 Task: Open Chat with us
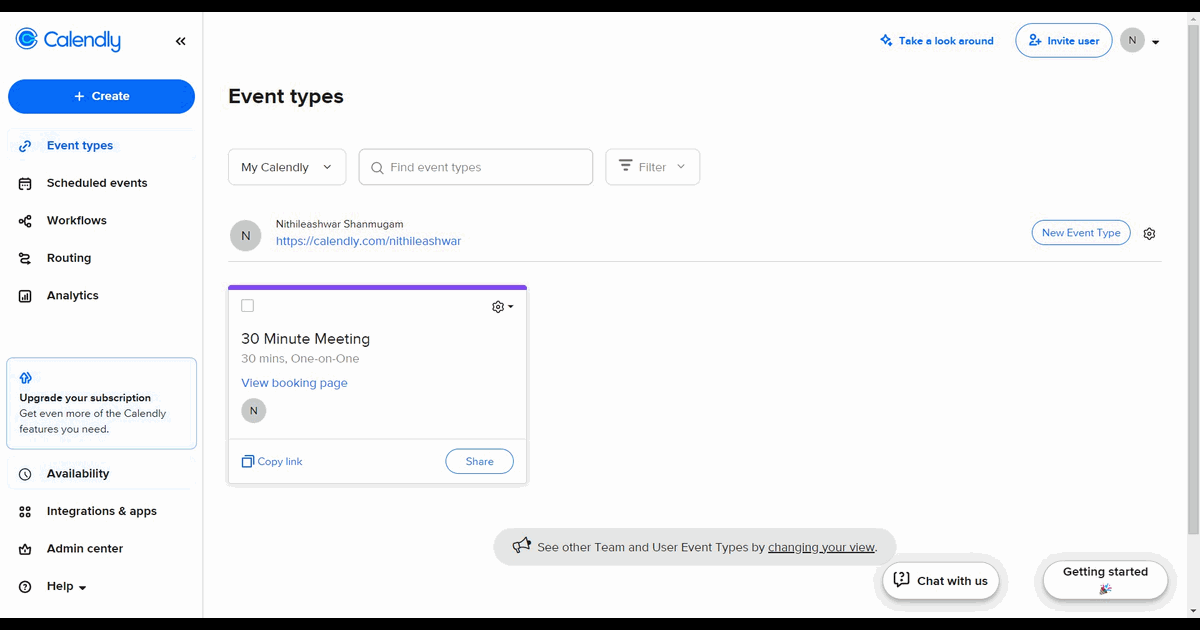coord(941,580)
